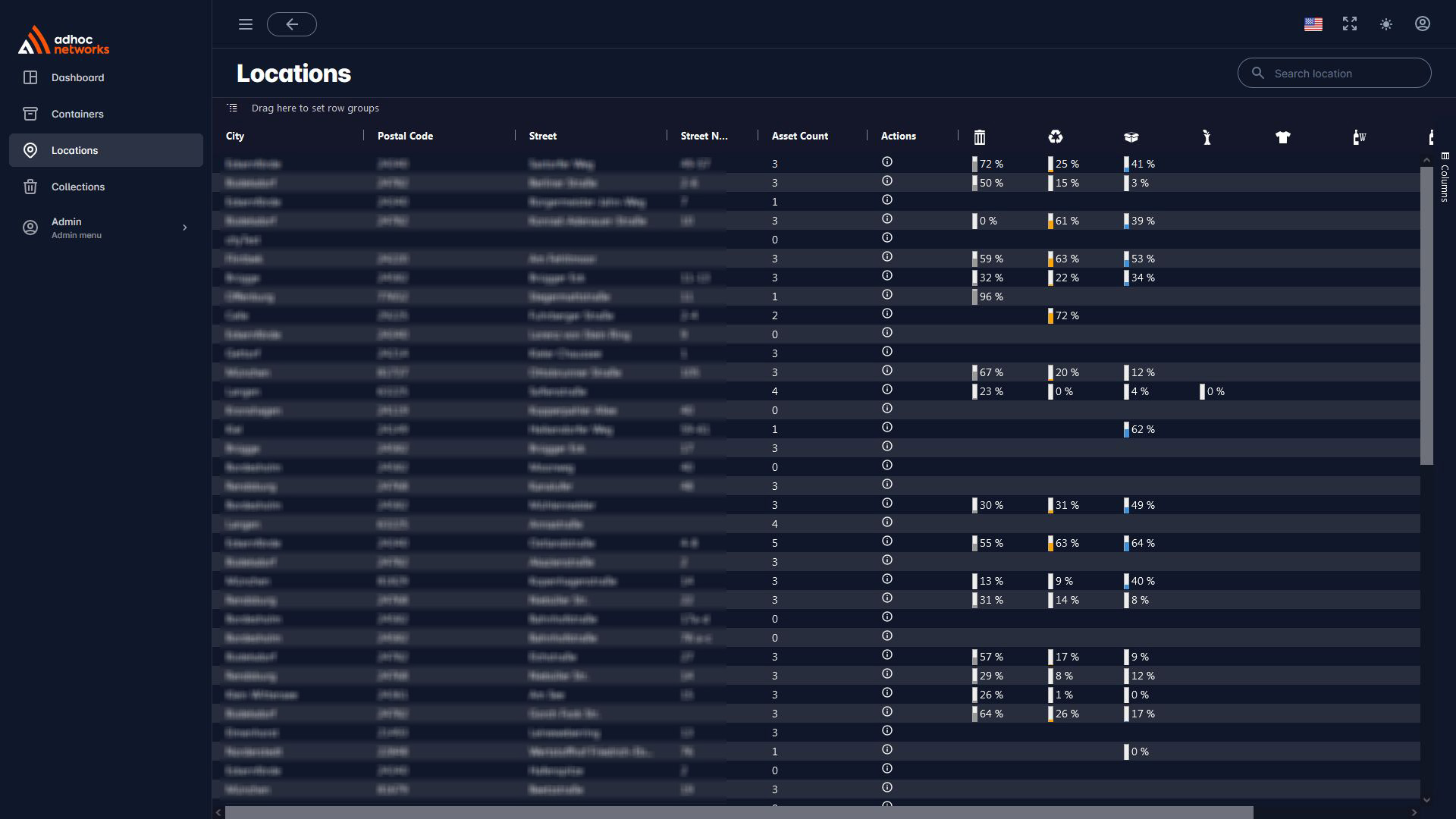Screen dimensions: 1456x819
Task: Click the paper box column header icon
Action: coord(1131,137)
